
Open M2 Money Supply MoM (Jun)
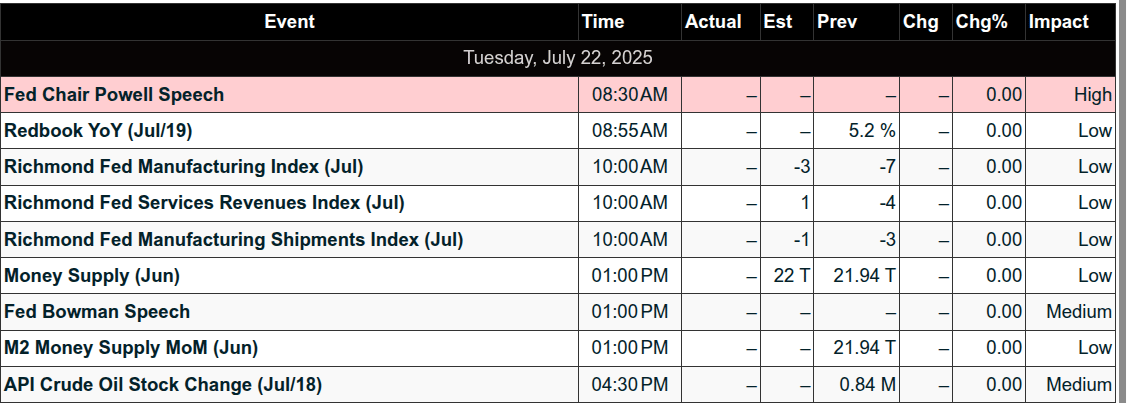(131, 348)
